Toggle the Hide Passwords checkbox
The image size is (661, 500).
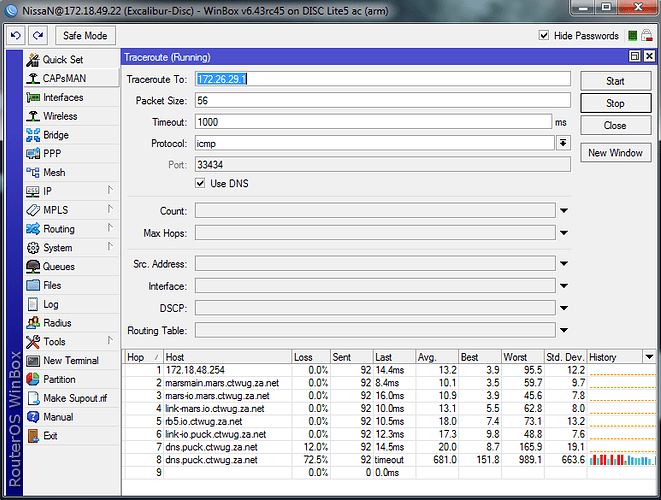pyautogui.click(x=544, y=36)
